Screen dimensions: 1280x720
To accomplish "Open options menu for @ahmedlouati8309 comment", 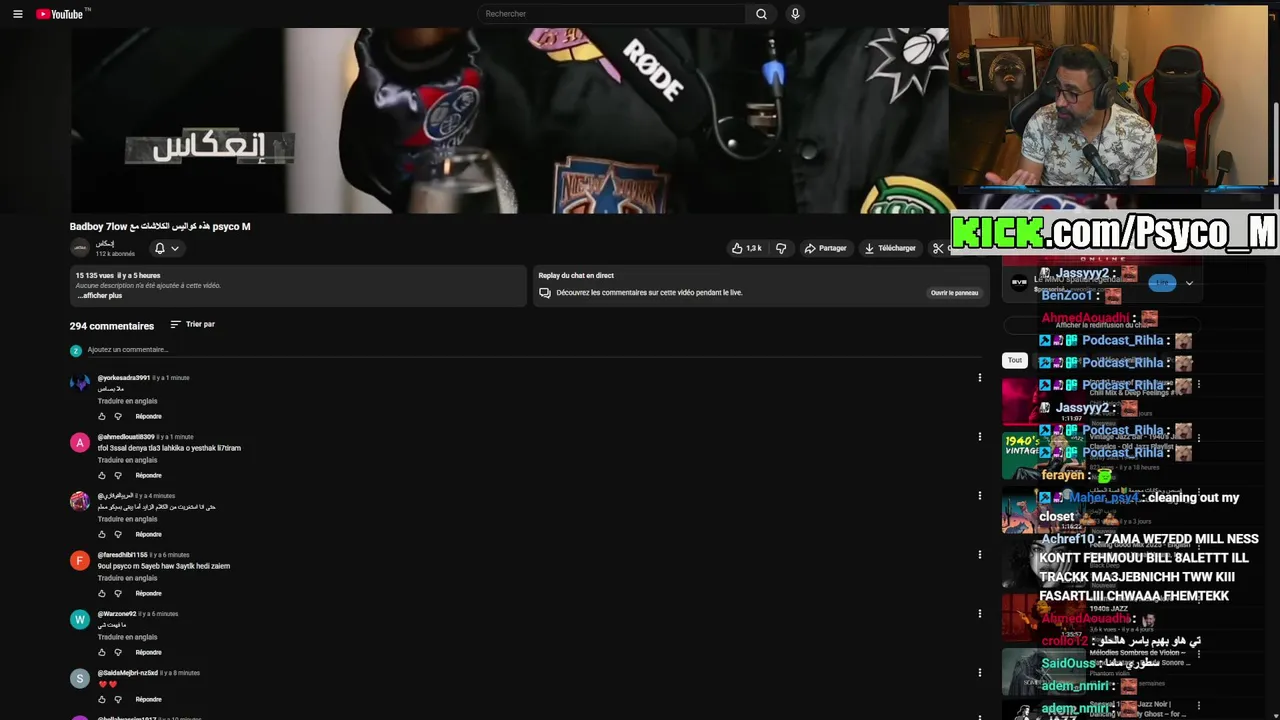I will click(980, 437).
